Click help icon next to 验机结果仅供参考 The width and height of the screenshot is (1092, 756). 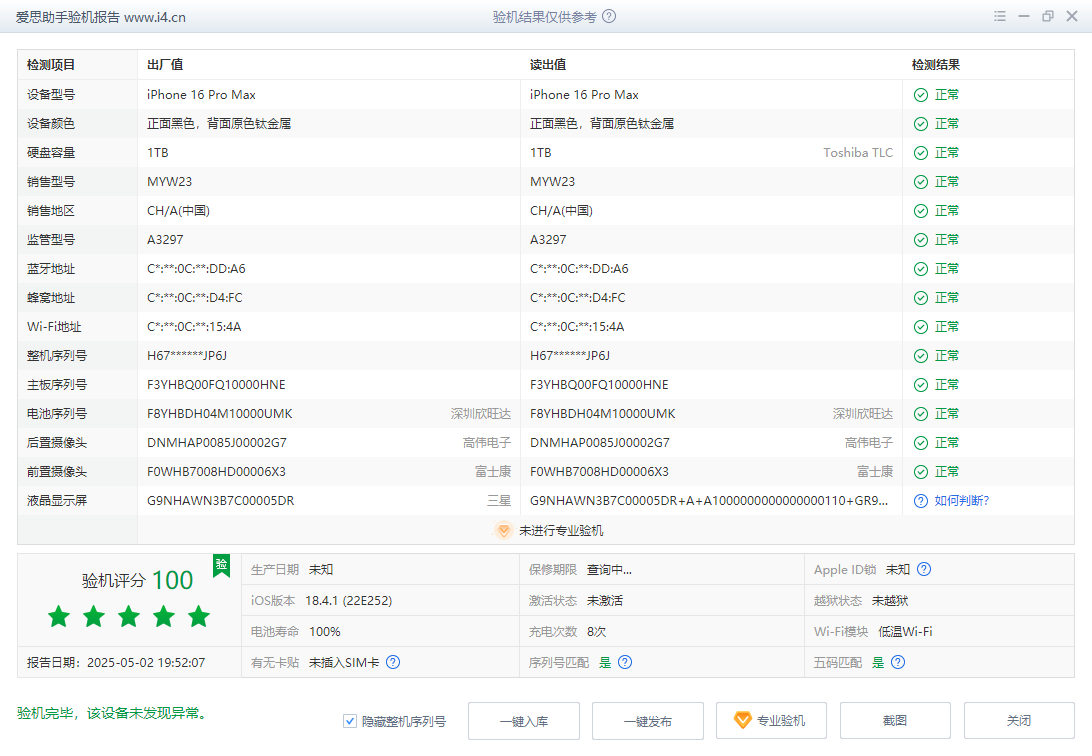[x=609, y=16]
